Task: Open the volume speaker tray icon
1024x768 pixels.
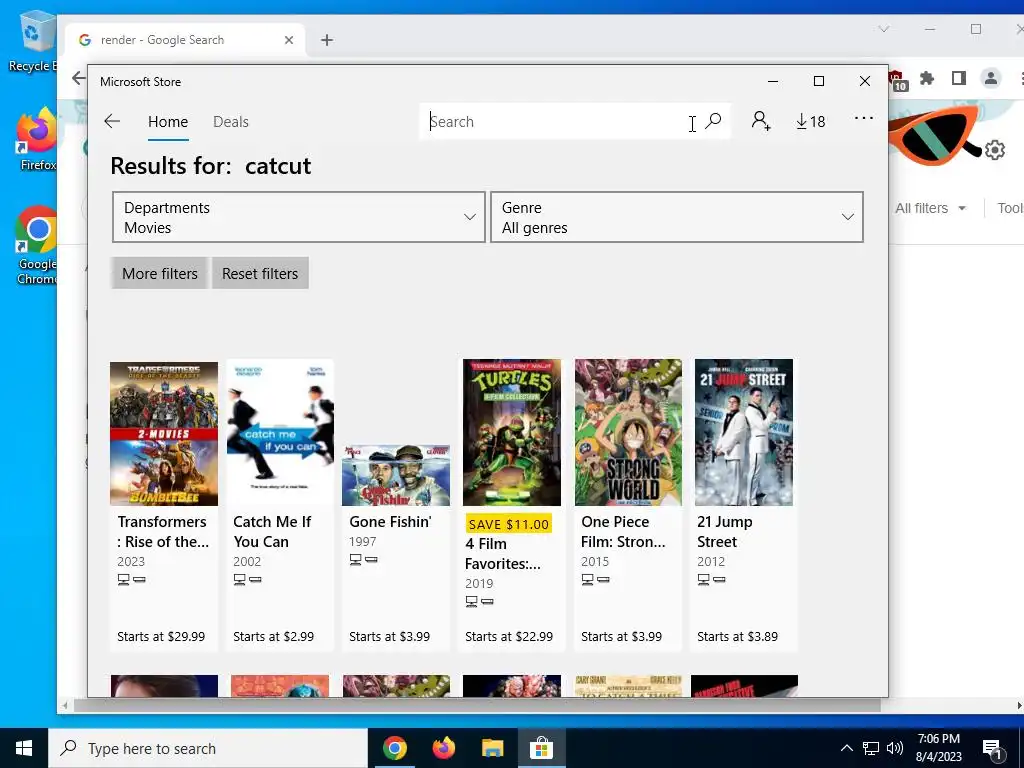Action: (895, 748)
